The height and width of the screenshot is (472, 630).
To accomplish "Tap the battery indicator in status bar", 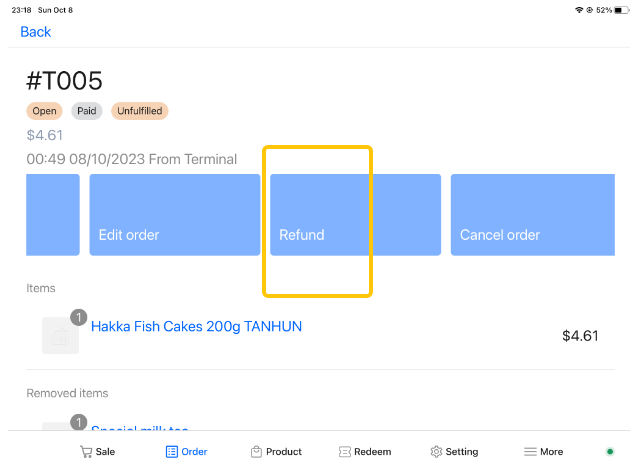I will (x=620, y=10).
